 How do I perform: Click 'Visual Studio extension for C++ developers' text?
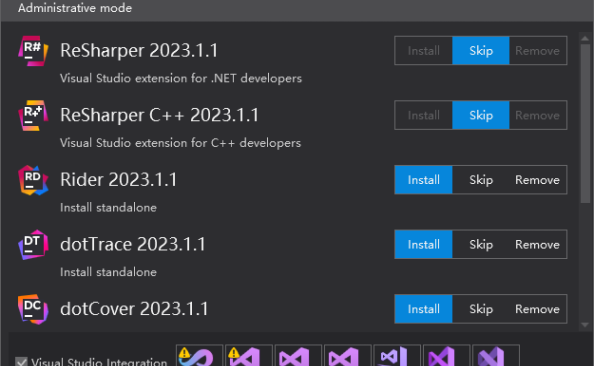coord(181,143)
